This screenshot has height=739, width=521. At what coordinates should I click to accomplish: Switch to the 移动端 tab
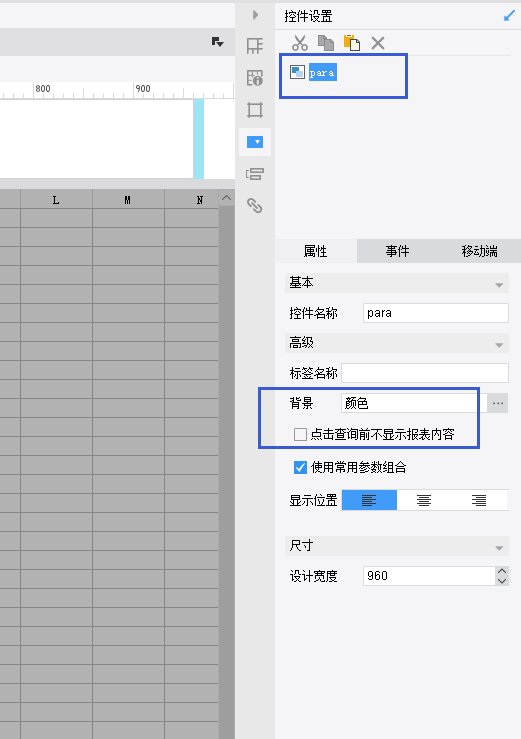pyautogui.click(x=480, y=251)
